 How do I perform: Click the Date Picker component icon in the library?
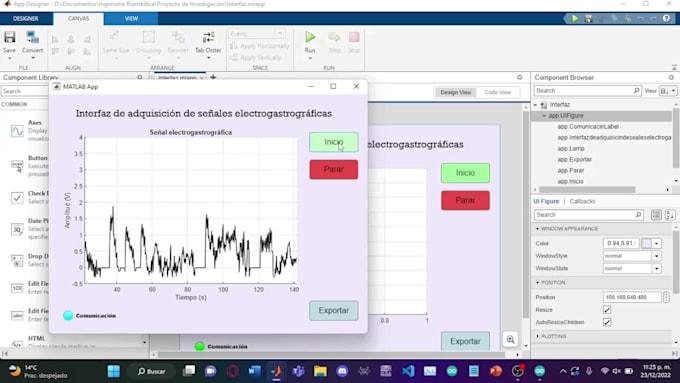[17, 229]
